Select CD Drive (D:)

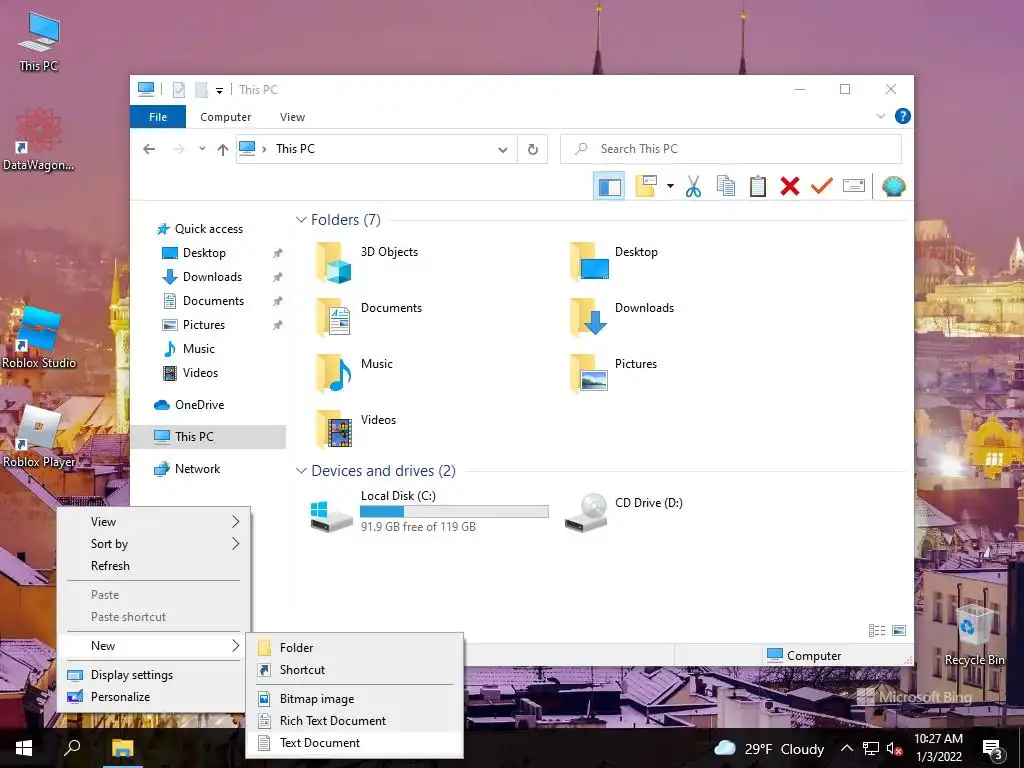click(x=624, y=512)
